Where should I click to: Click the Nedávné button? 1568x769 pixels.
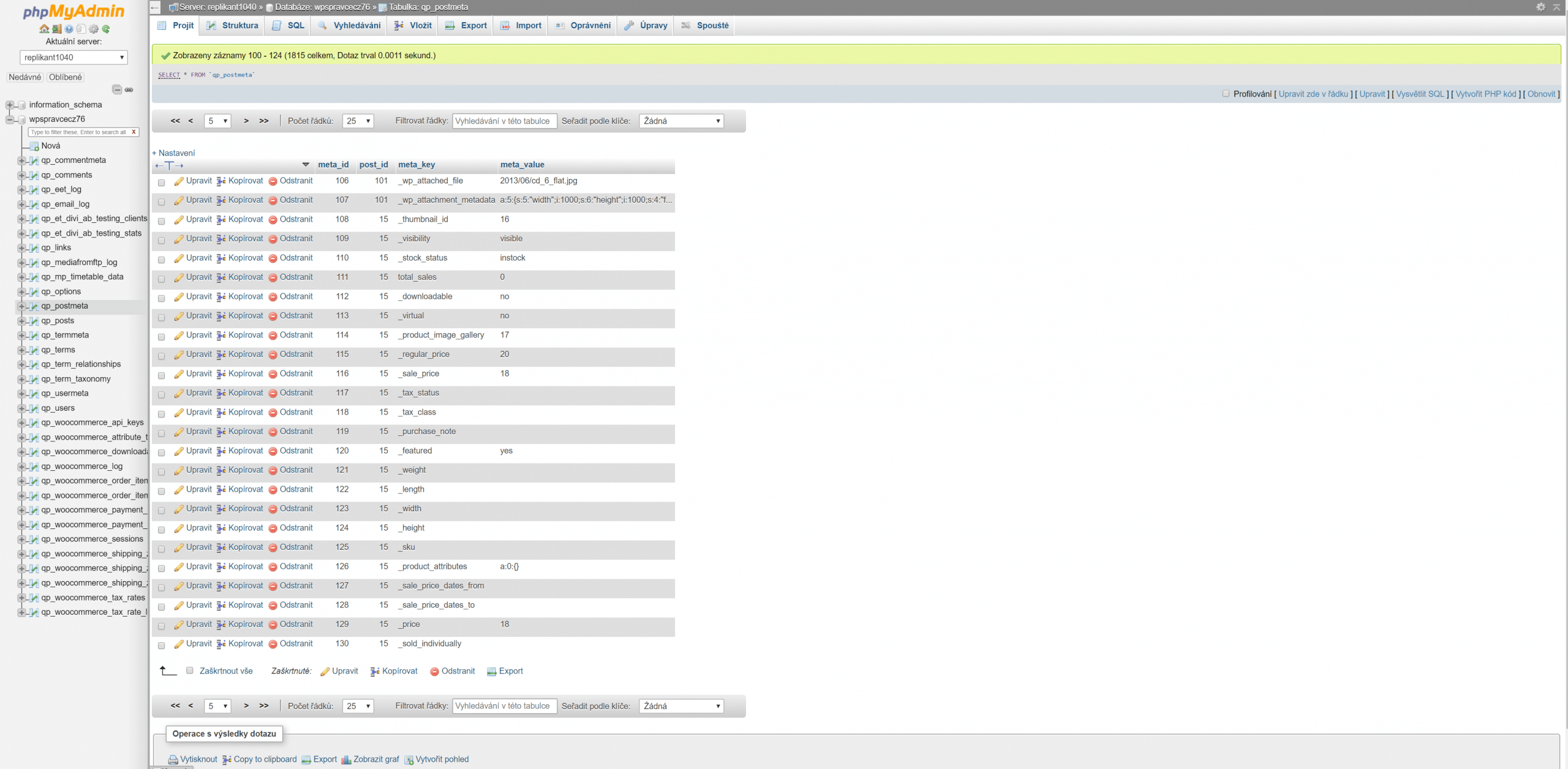25,77
